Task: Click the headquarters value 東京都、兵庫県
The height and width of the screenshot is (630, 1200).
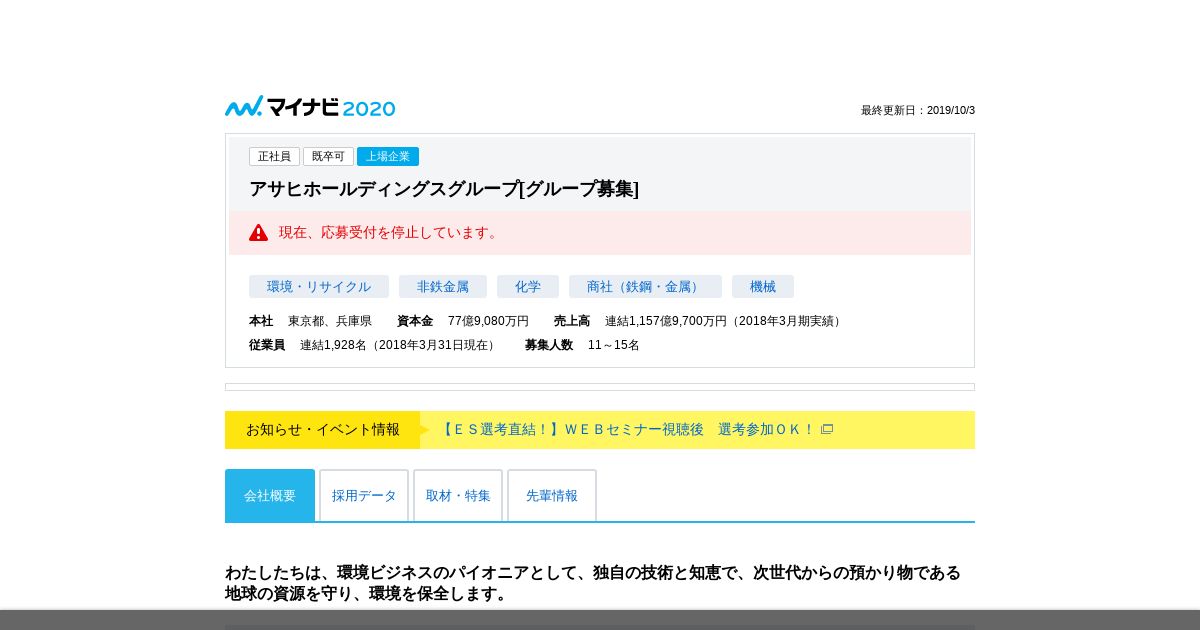Action: tap(330, 321)
